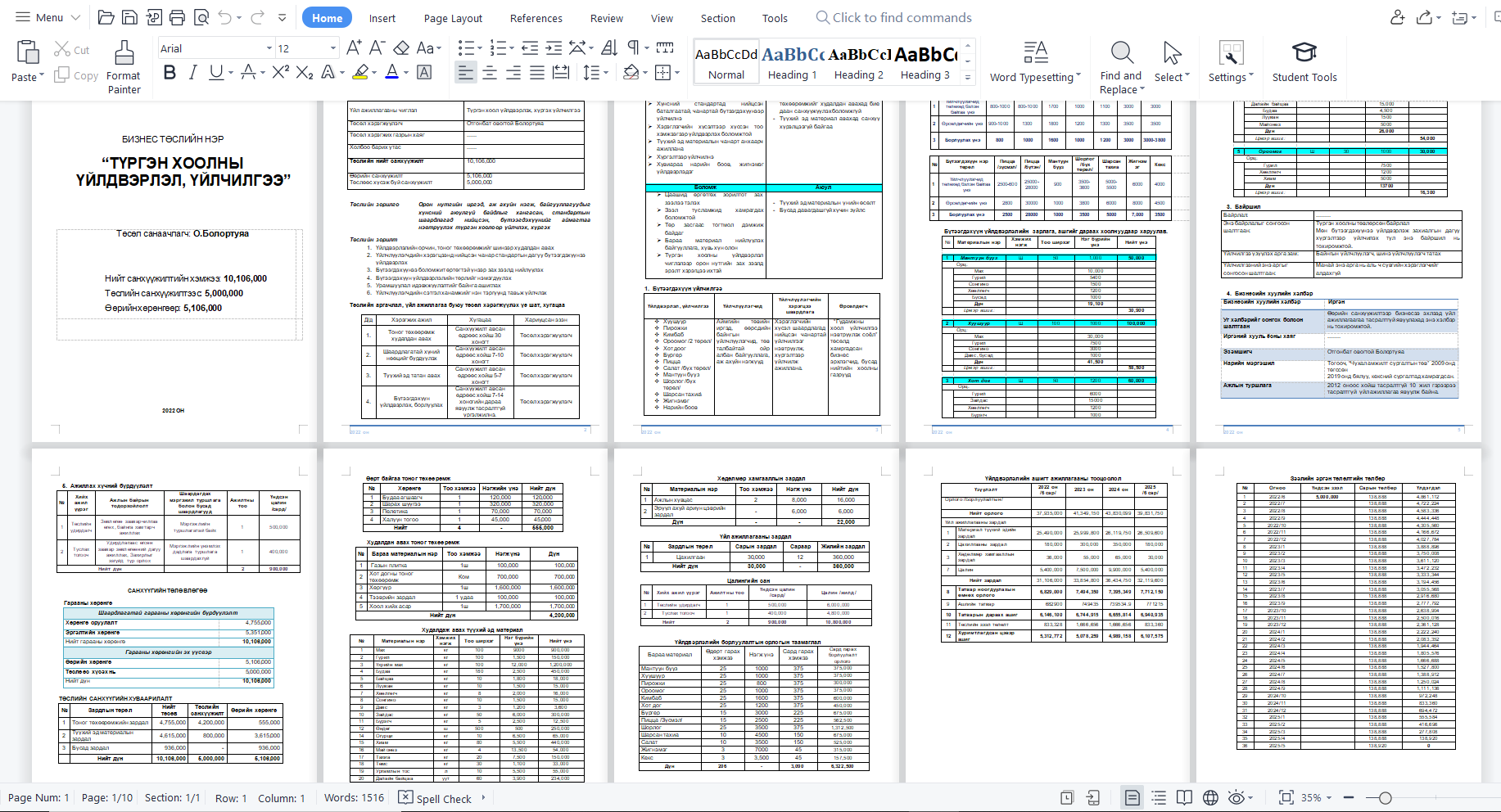Viewport: 1501px width, 812px height.
Task: Copy the selection
Action: click(x=76, y=75)
